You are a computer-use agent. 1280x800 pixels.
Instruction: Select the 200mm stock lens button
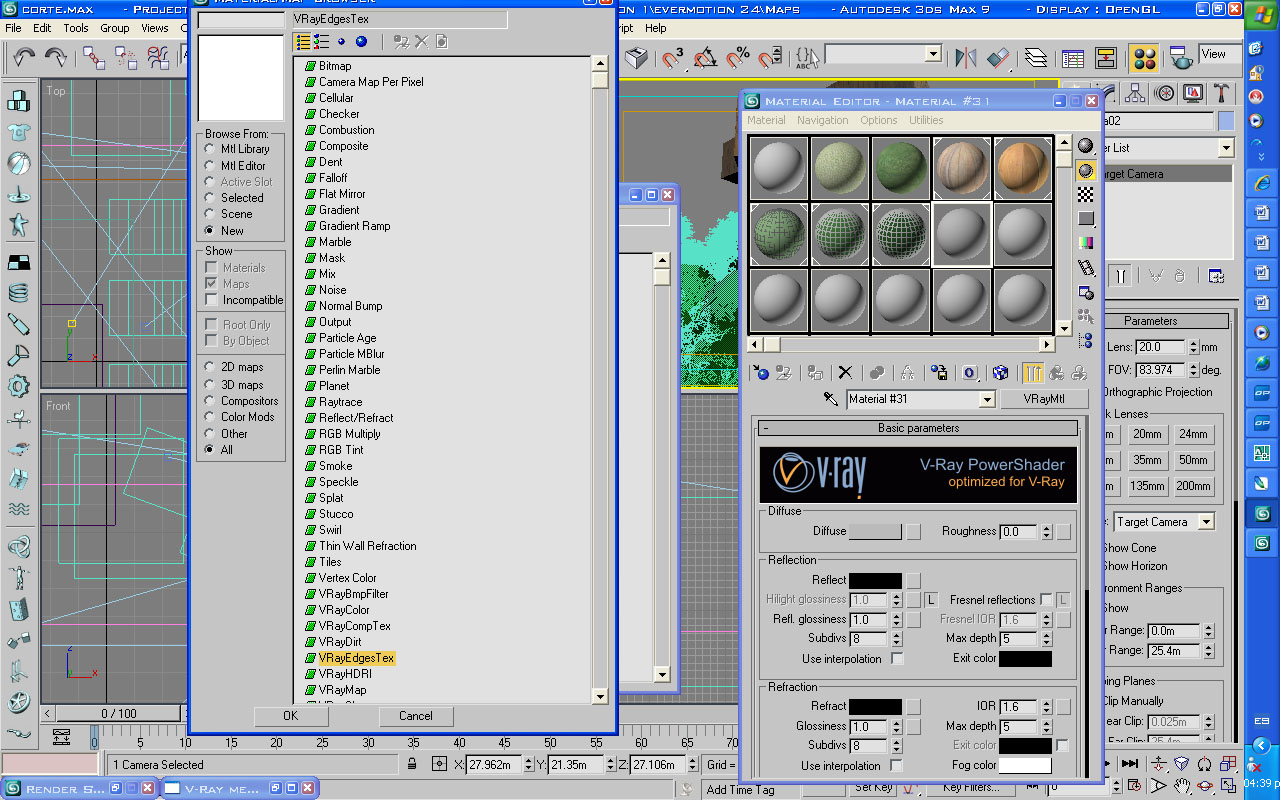1193,486
